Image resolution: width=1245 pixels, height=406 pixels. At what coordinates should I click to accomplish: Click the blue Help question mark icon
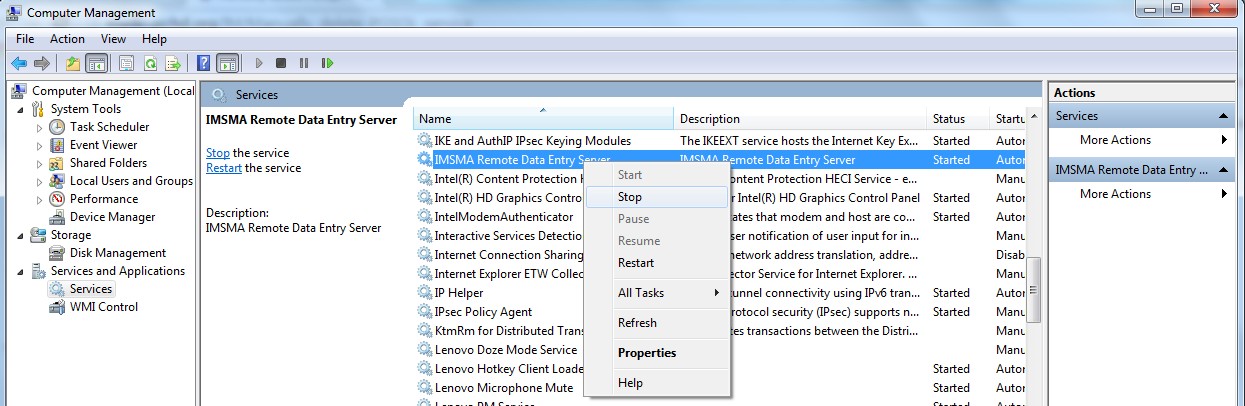203,63
